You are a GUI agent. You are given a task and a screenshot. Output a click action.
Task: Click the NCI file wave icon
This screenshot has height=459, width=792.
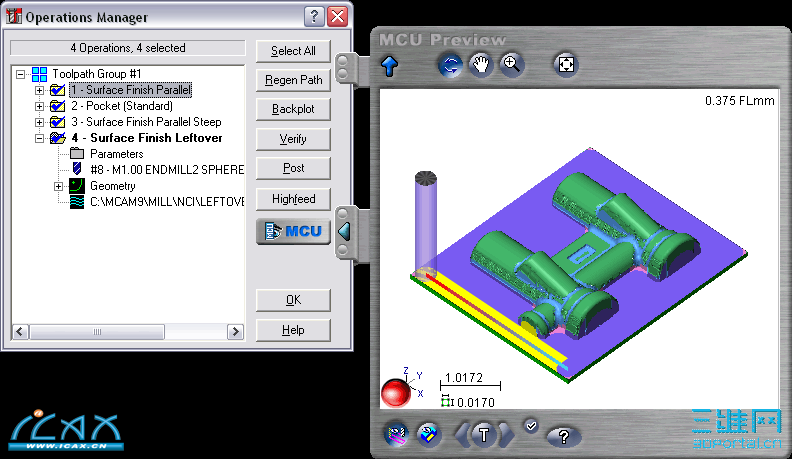click(x=77, y=202)
